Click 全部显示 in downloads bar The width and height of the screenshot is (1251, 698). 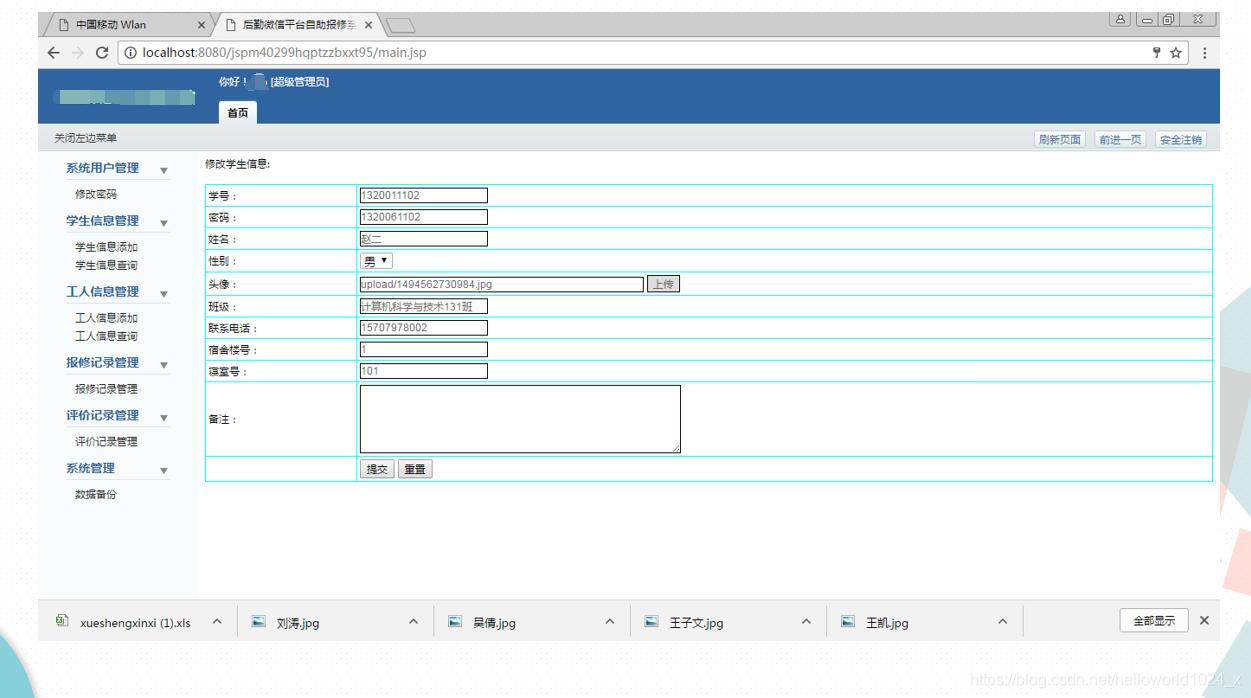point(1153,621)
